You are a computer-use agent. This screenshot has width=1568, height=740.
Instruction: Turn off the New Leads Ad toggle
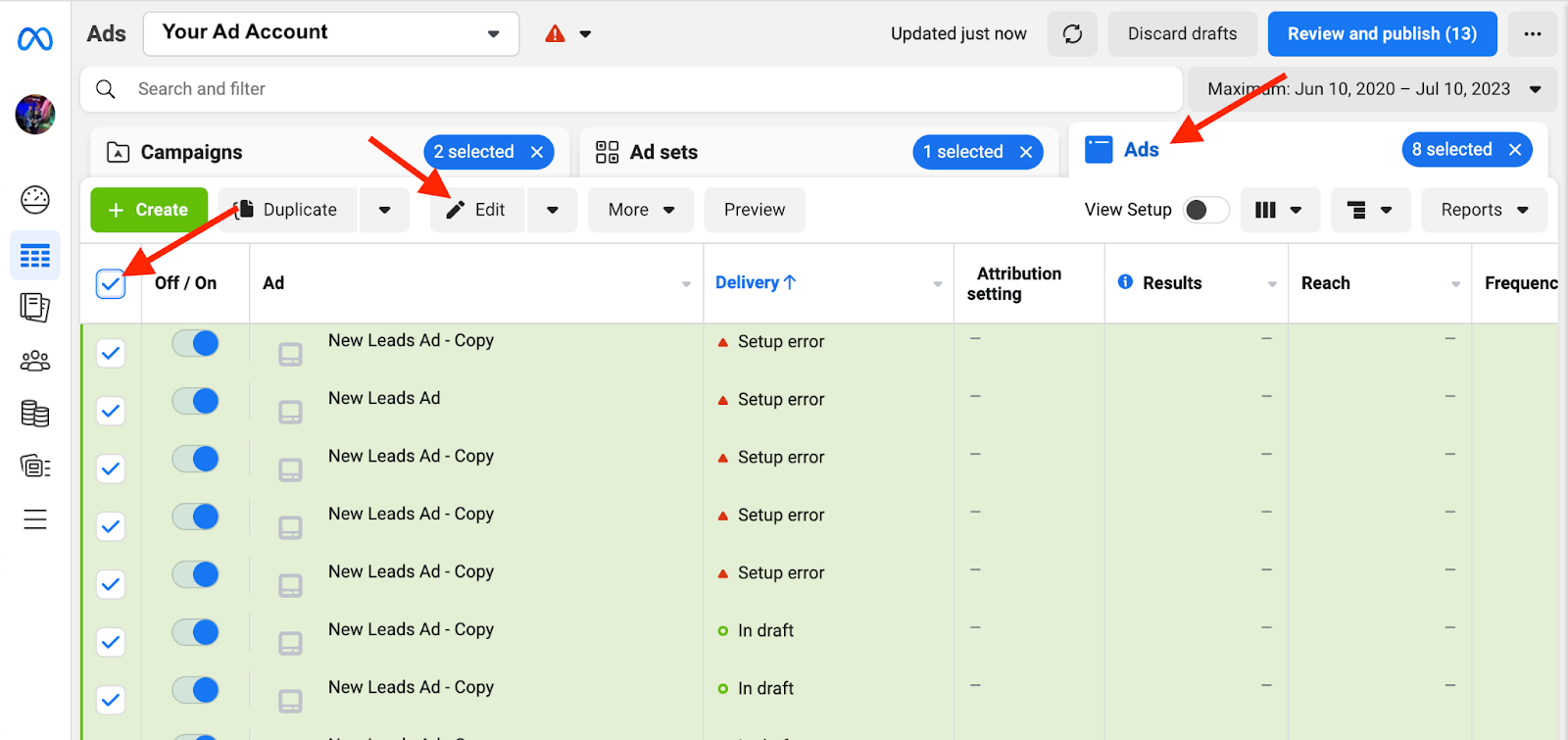coord(195,401)
